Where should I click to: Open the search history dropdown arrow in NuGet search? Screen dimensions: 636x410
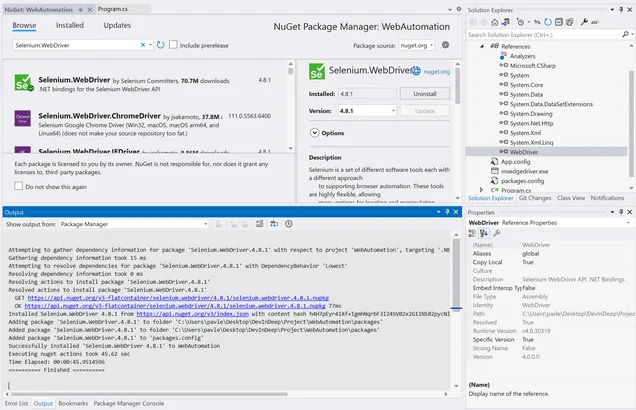click(150, 45)
